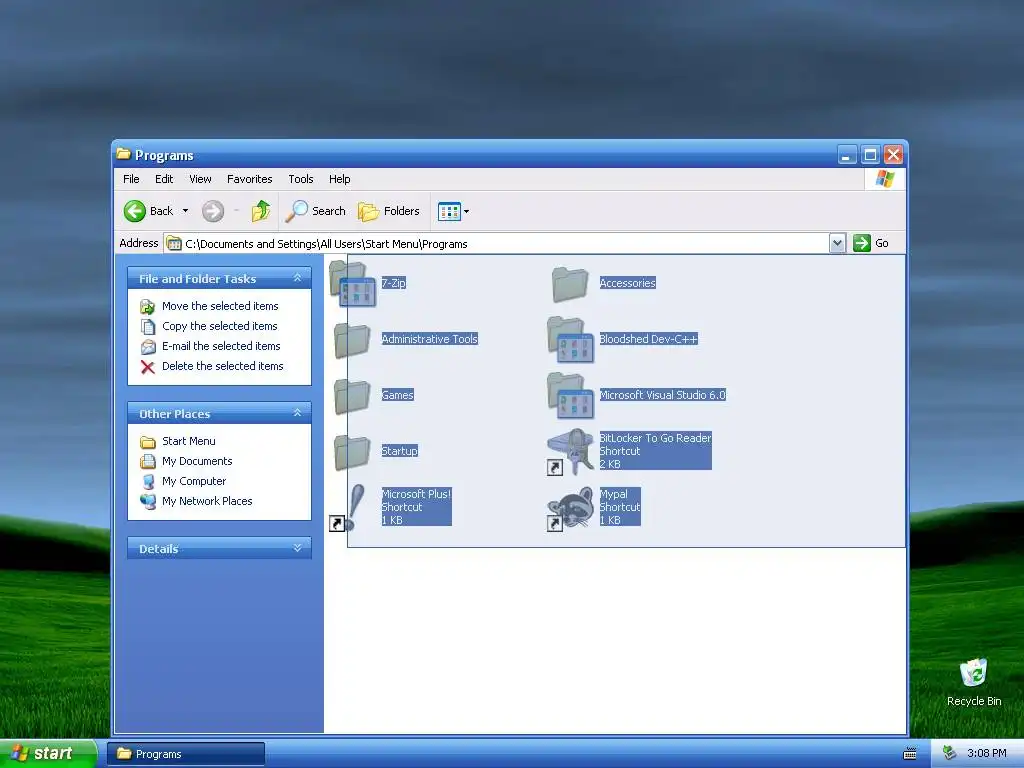
Task: Click the 3:08 PM clock
Action: click(x=986, y=754)
